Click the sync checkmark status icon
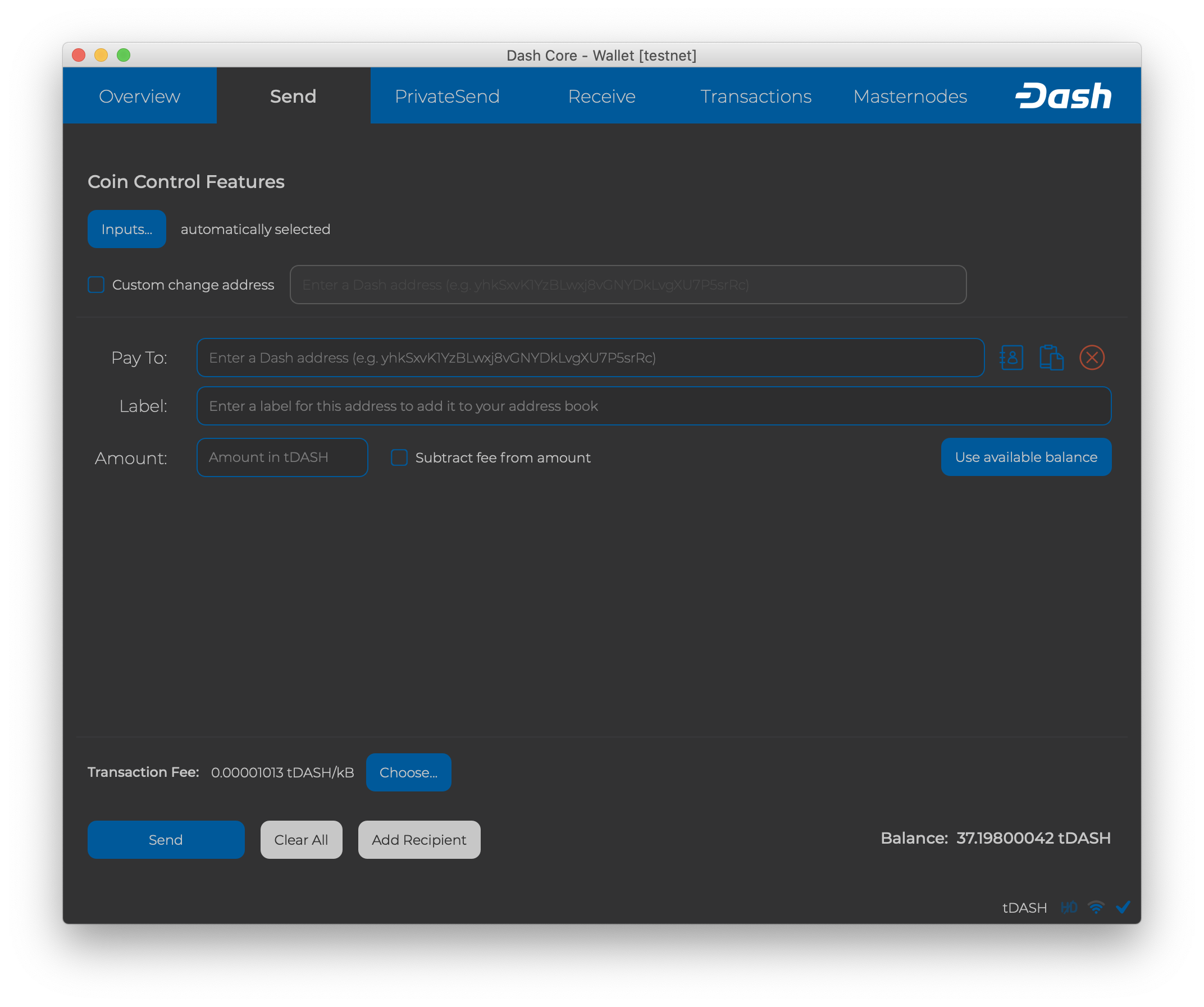The width and height of the screenshot is (1204, 1007). click(x=1123, y=907)
